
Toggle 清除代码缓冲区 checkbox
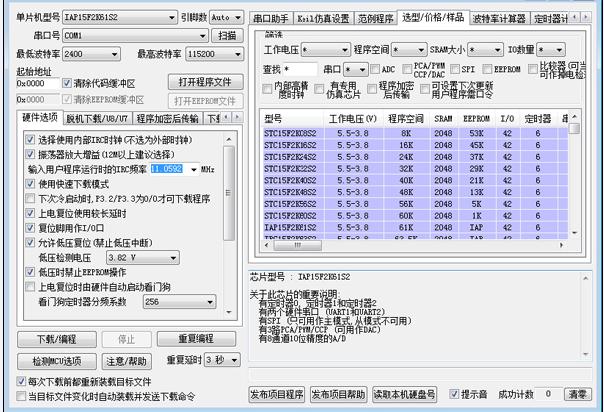pyautogui.click(x=67, y=83)
